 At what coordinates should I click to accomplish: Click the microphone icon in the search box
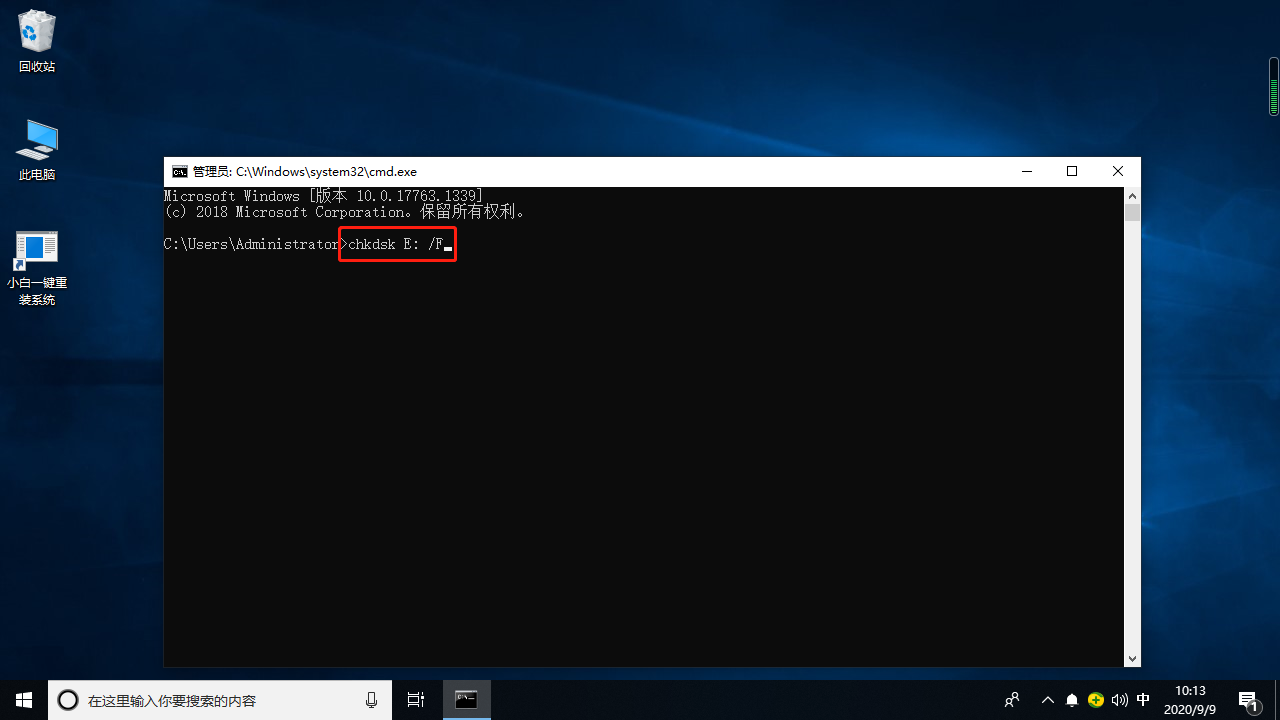(372, 700)
